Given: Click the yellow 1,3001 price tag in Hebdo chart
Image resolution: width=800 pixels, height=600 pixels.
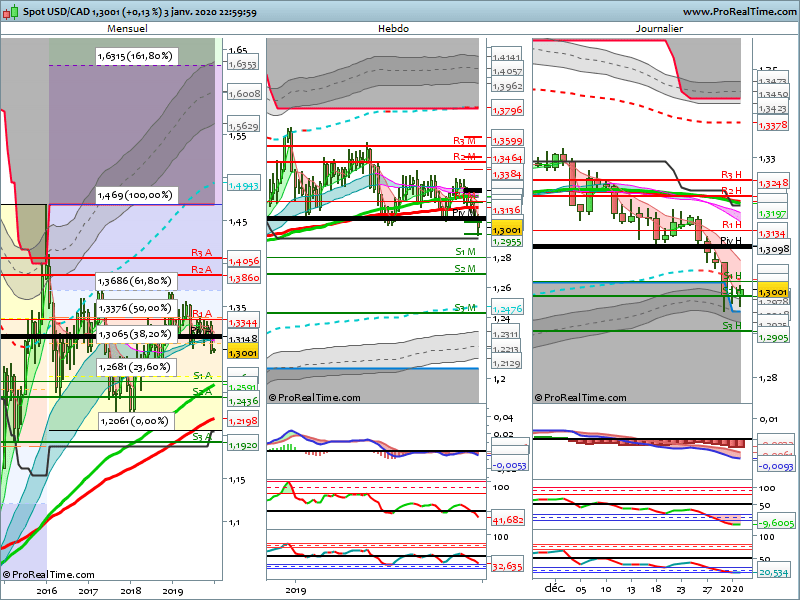Looking at the screenshot, I should (505, 229).
